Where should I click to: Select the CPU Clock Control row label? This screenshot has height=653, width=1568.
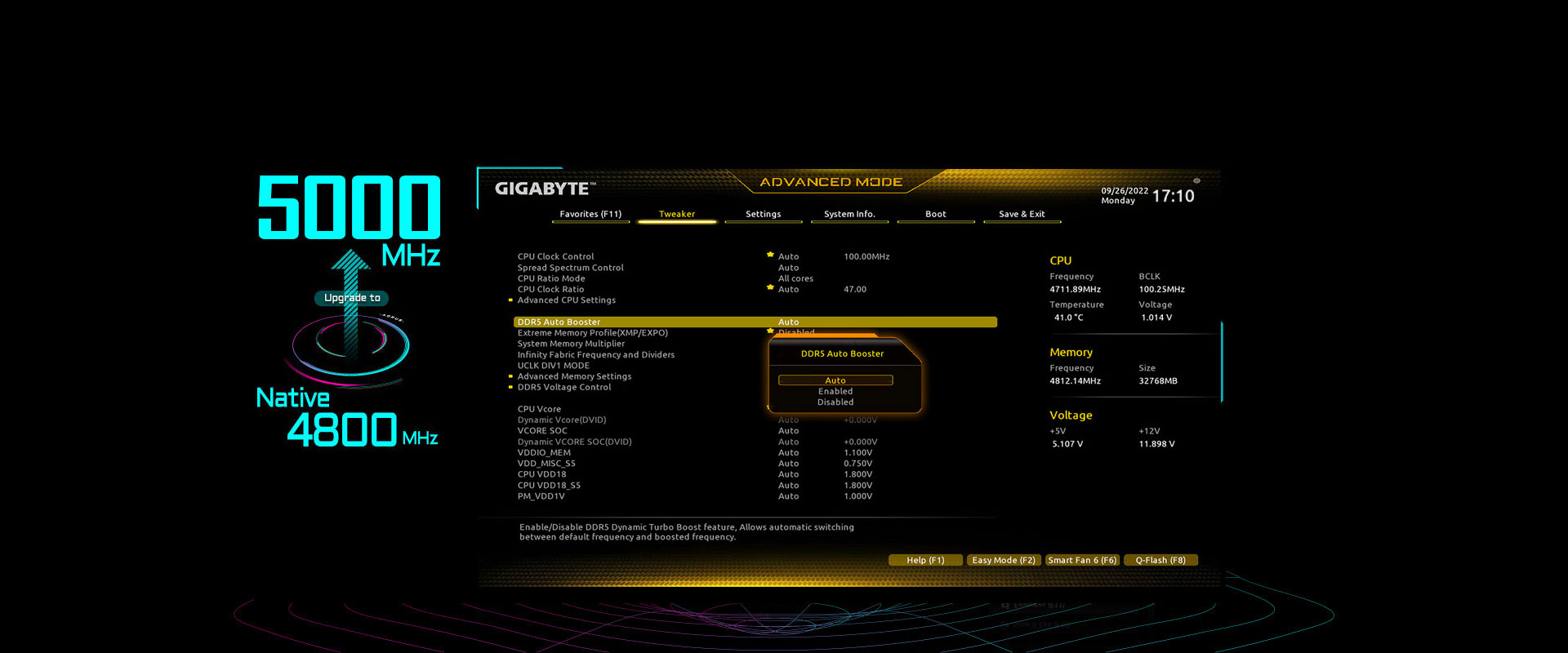555,256
